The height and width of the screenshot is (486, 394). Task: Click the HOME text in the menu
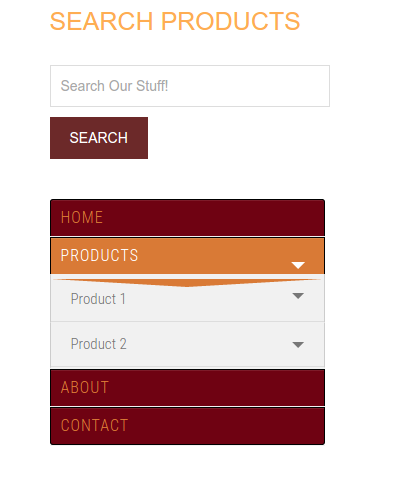[x=82, y=217]
